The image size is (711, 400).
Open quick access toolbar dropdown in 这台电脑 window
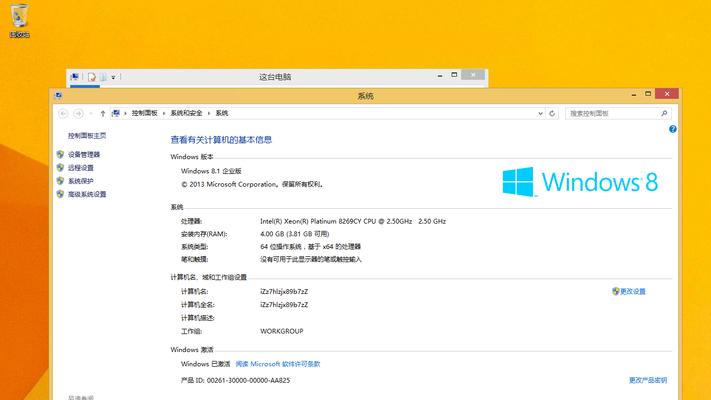coord(113,78)
